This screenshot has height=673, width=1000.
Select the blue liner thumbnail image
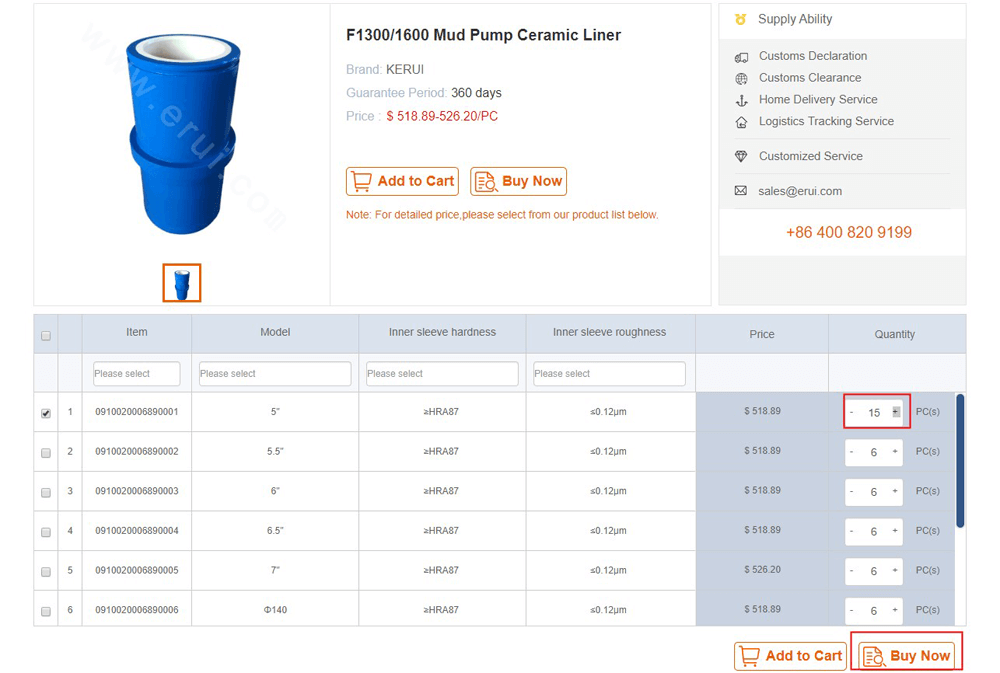(182, 283)
